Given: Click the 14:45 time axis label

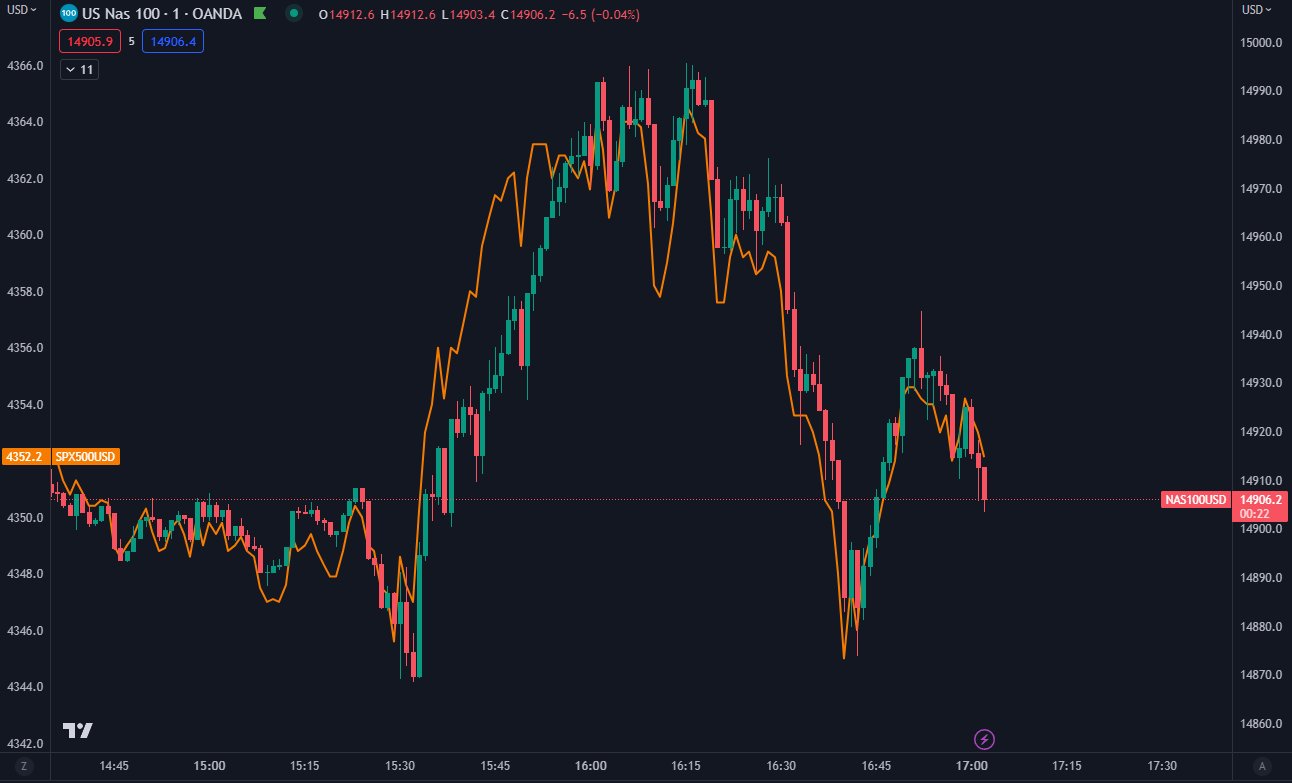Looking at the screenshot, I should [114, 766].
